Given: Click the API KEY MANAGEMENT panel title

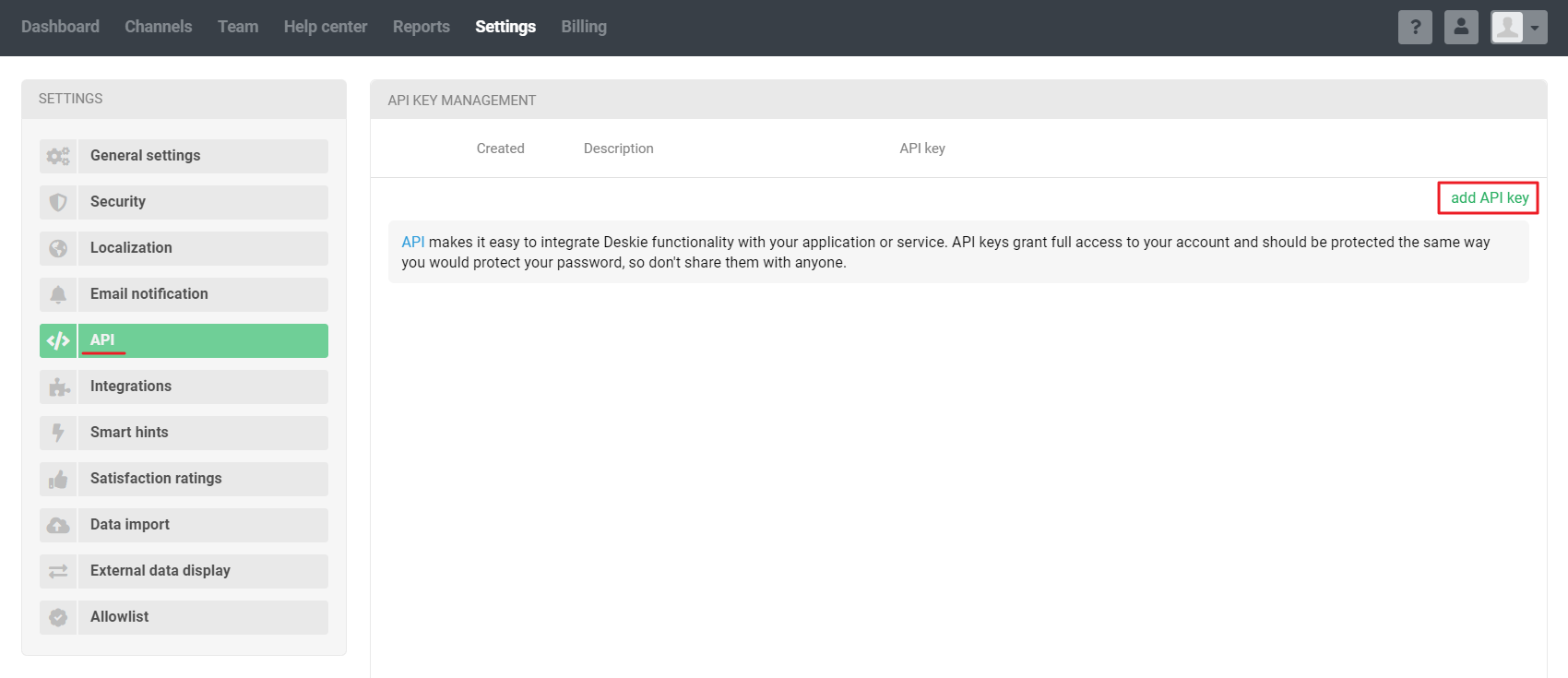Looking at the screenshot, I should [x=462, y=101].
